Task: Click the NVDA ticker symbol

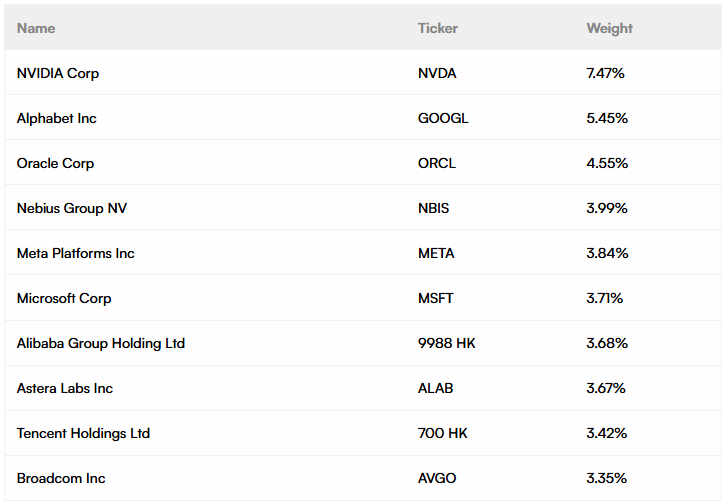Action: [x=437, y=73]
